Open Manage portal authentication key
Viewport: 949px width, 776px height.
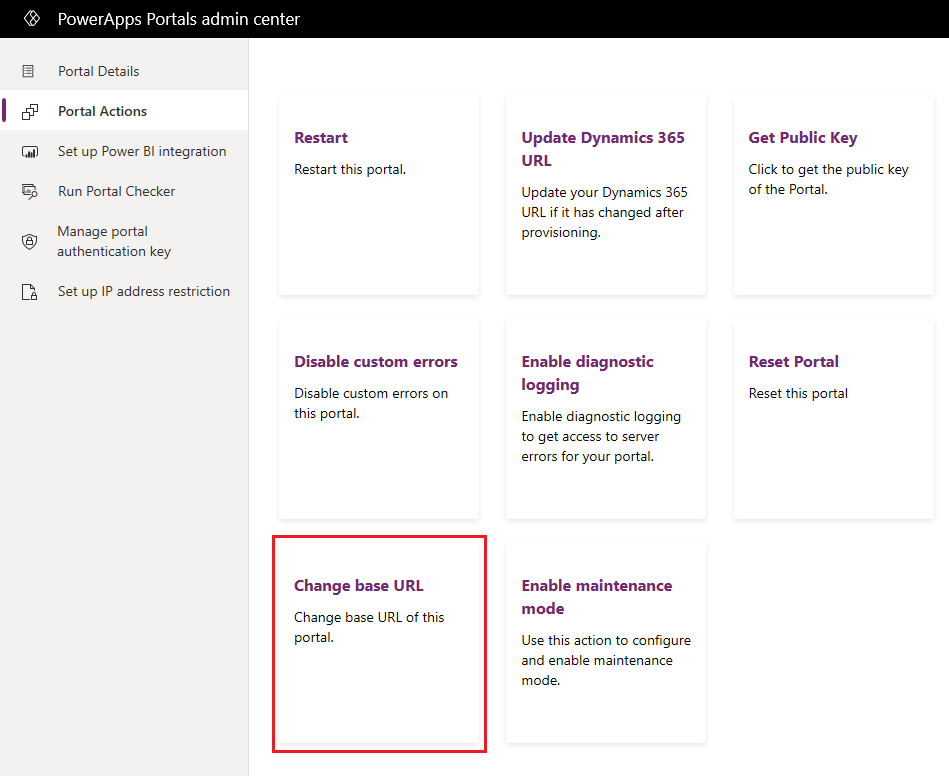124,242
